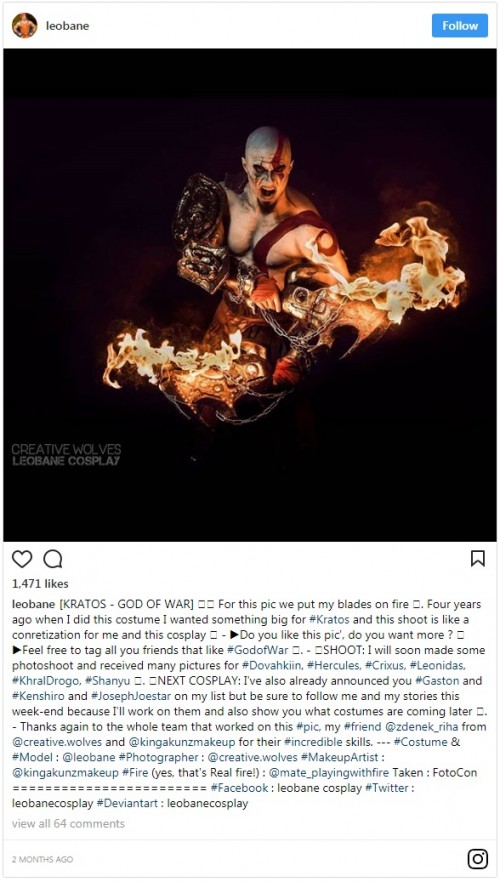
Task: Click the 2 months ago timestamp
Action: [42, 860]
